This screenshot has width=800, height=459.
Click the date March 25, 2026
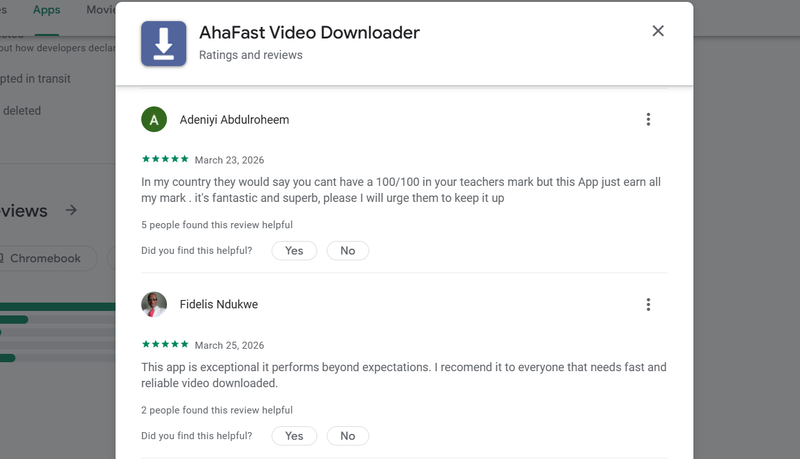tap(229, 345)
